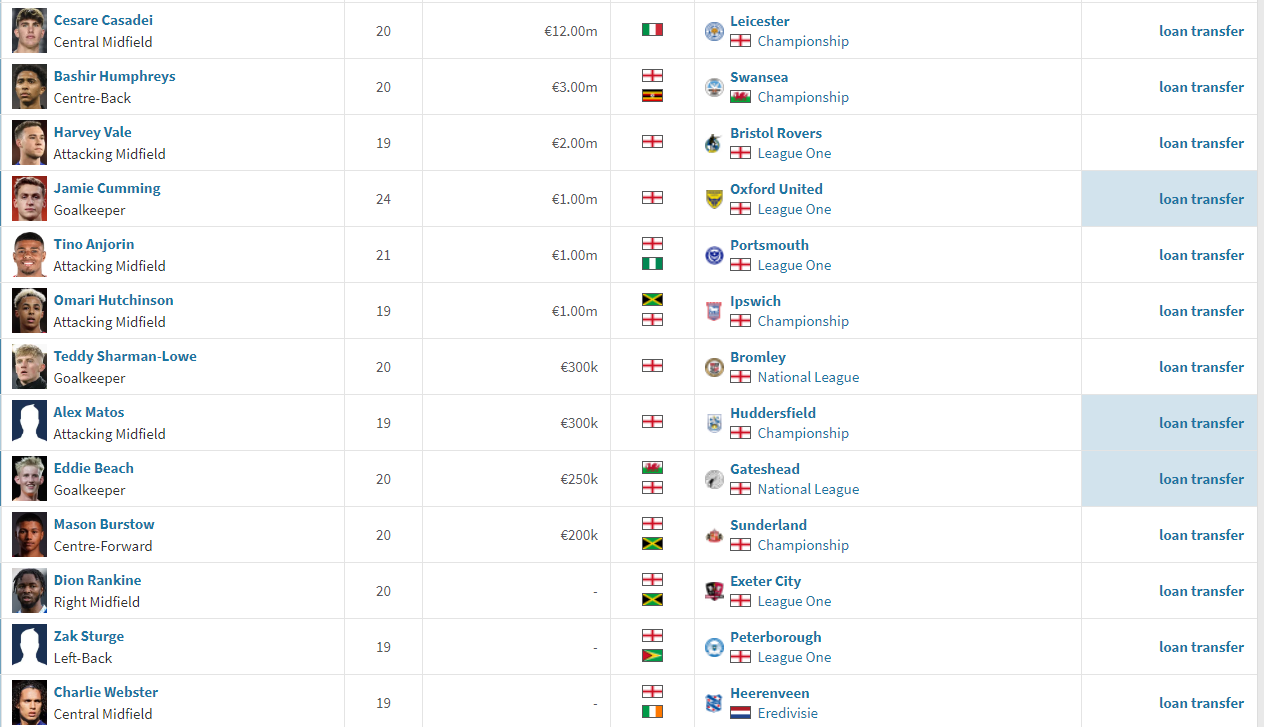Open Cesare Casadei's player photo
The image size is (1264, 727).
[29, 30]
